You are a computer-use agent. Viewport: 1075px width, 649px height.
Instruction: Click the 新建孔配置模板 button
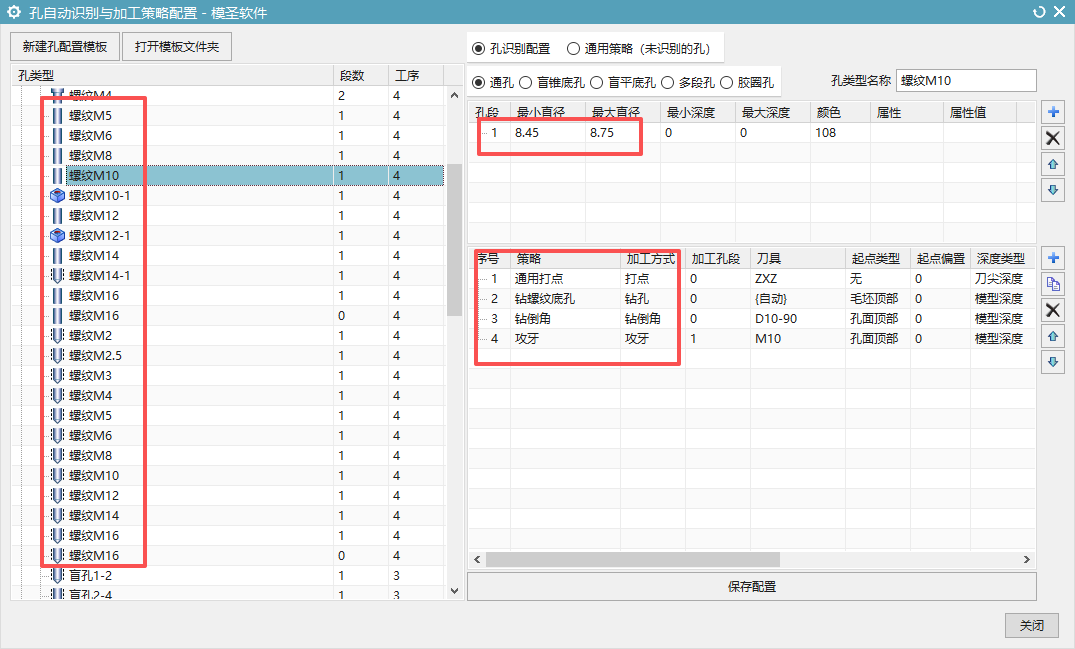click(65, 47)
